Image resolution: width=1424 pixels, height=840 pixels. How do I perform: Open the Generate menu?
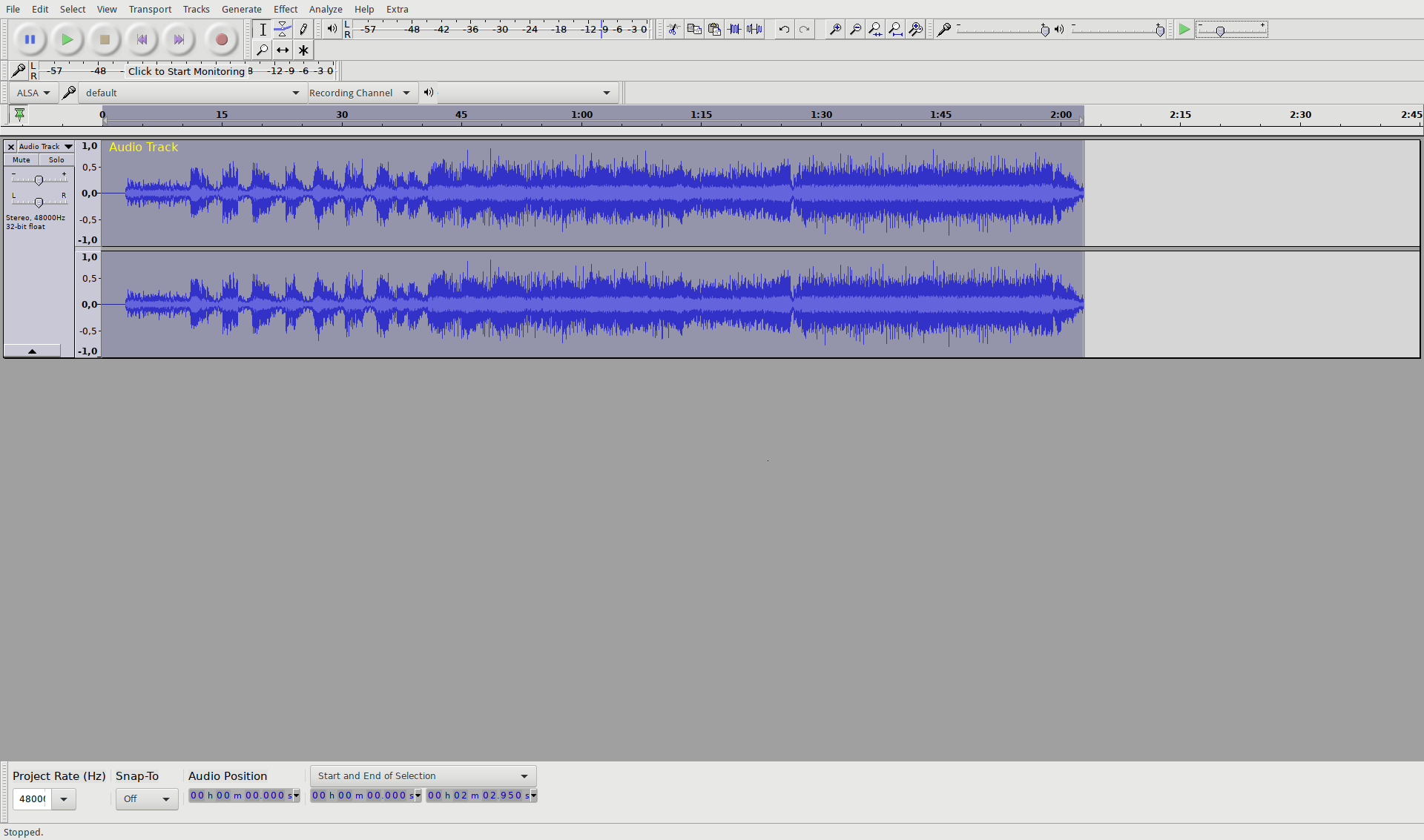pyautogui.click(x=241, y=9)
